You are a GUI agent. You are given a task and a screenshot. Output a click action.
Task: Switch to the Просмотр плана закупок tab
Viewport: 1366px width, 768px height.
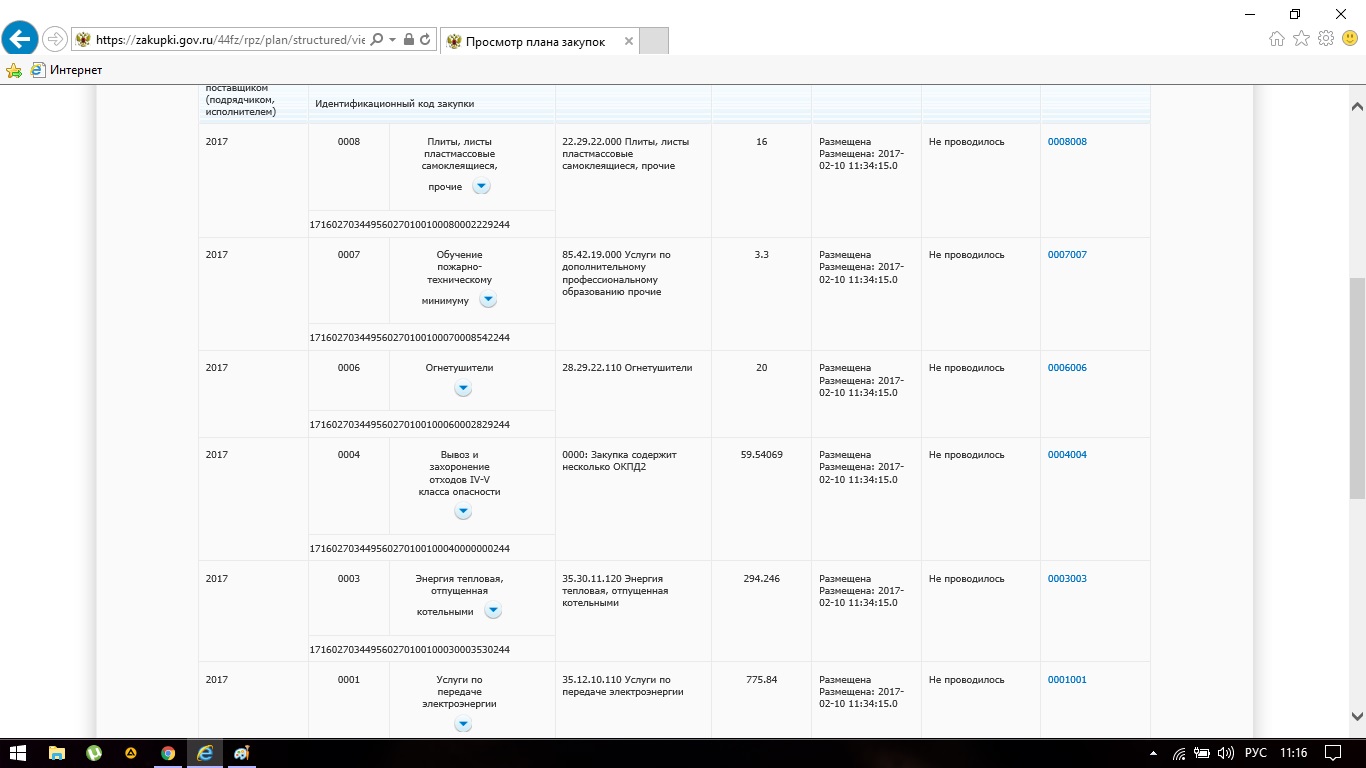(x=535, y=42)
